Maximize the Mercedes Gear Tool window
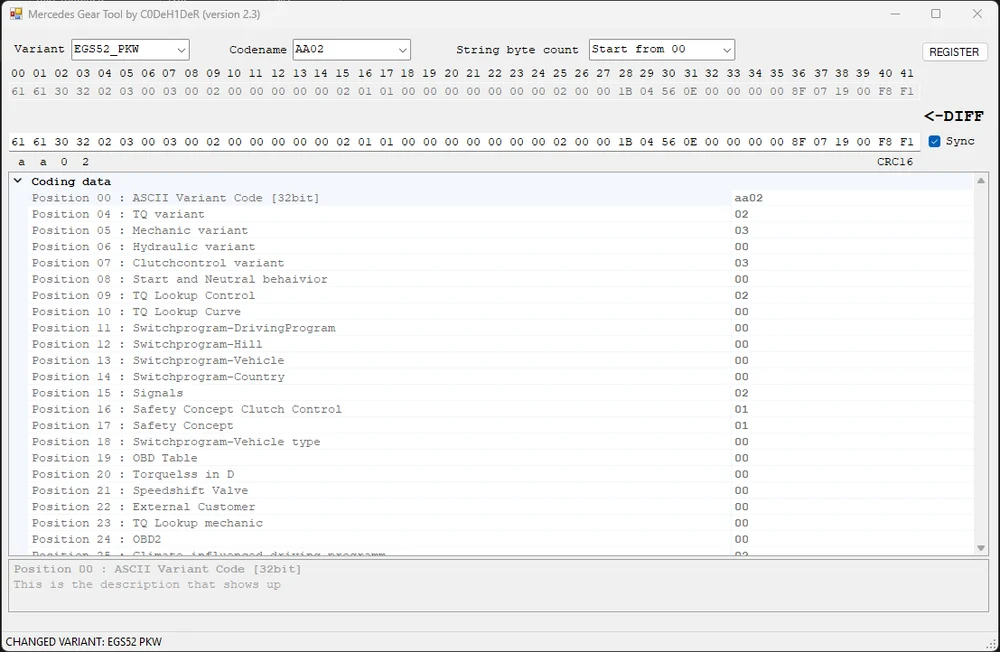The height and width of the screenshot is (652, 1000). (936, 13)
